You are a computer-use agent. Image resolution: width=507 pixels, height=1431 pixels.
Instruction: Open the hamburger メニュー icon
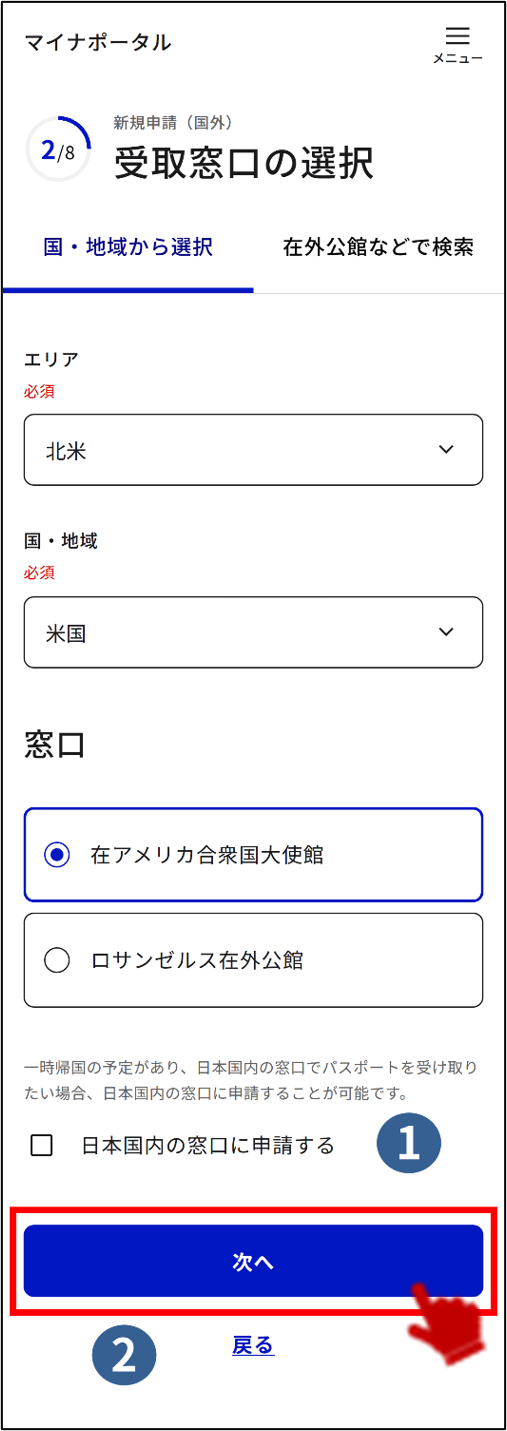(457, 44)
